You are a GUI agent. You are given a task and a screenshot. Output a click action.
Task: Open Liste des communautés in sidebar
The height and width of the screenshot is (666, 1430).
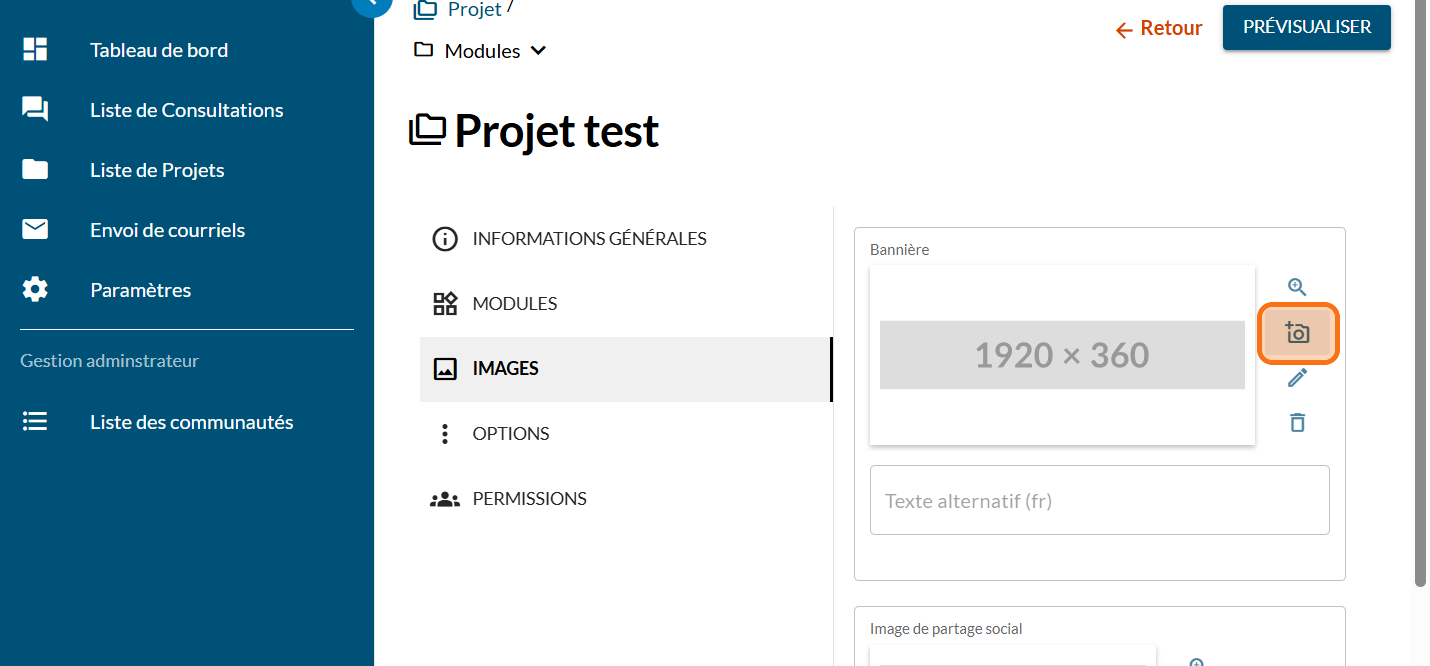tap(191, 422)
